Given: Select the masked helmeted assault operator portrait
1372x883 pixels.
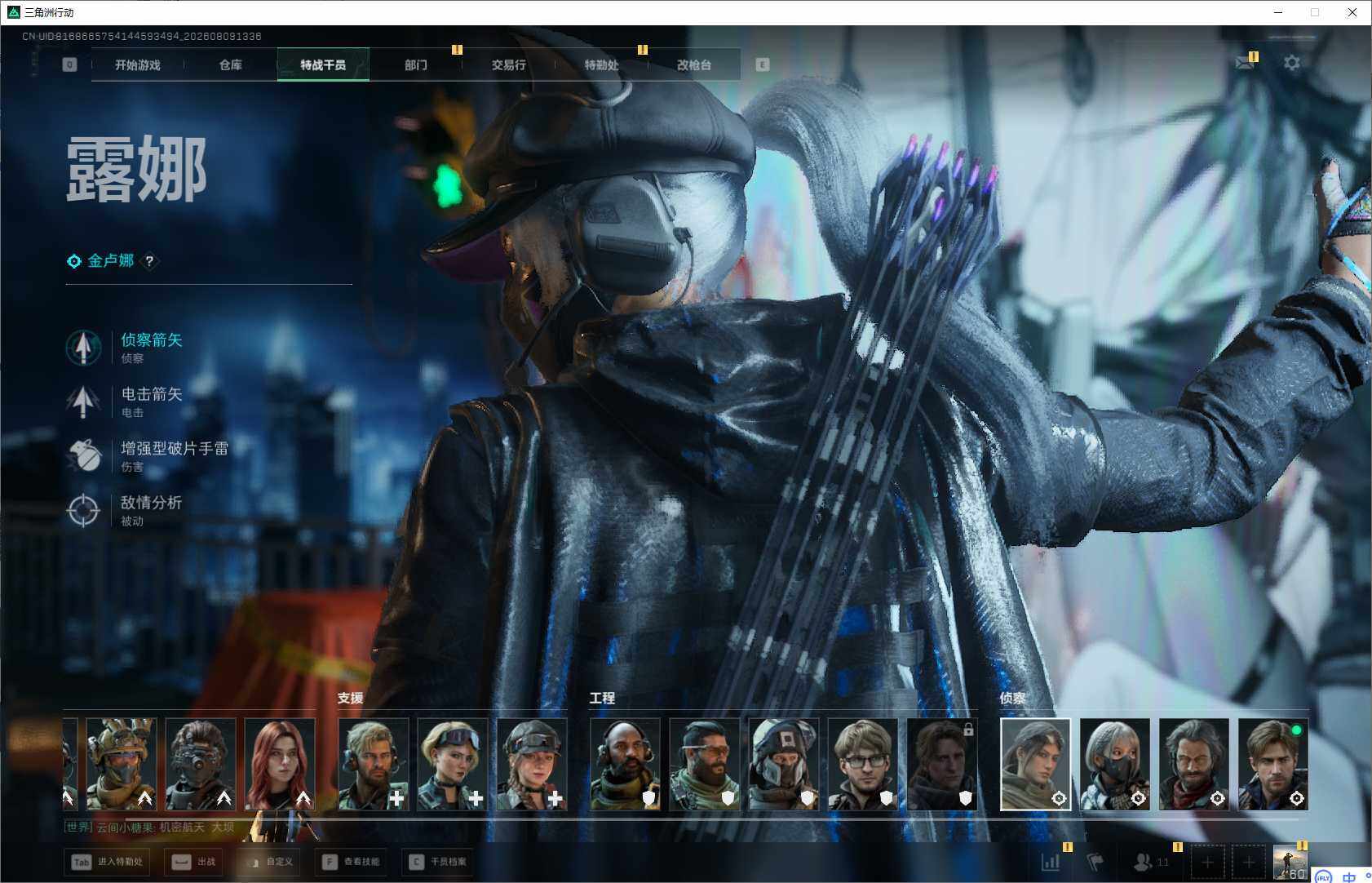Looking at the screenshot, I should tap(122, 764).
